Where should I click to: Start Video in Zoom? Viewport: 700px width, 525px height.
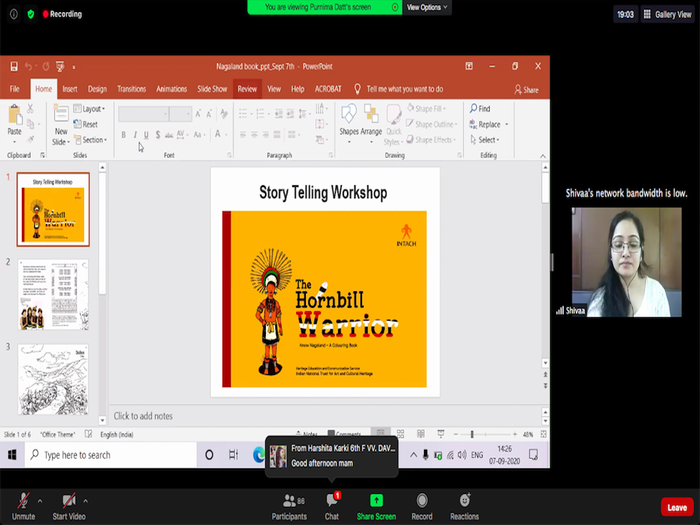tap(69, 507)
